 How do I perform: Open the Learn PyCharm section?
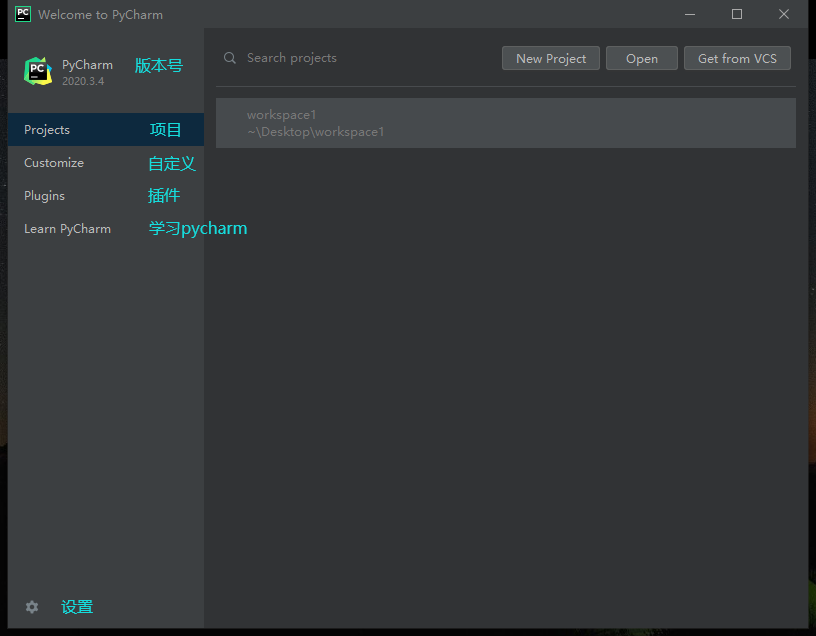[67, 228]
